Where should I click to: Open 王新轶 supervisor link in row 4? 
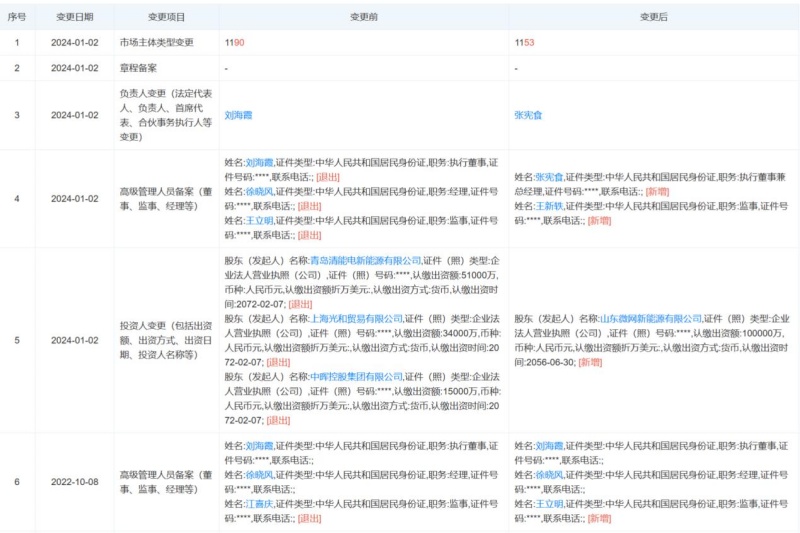coord(549,205)
